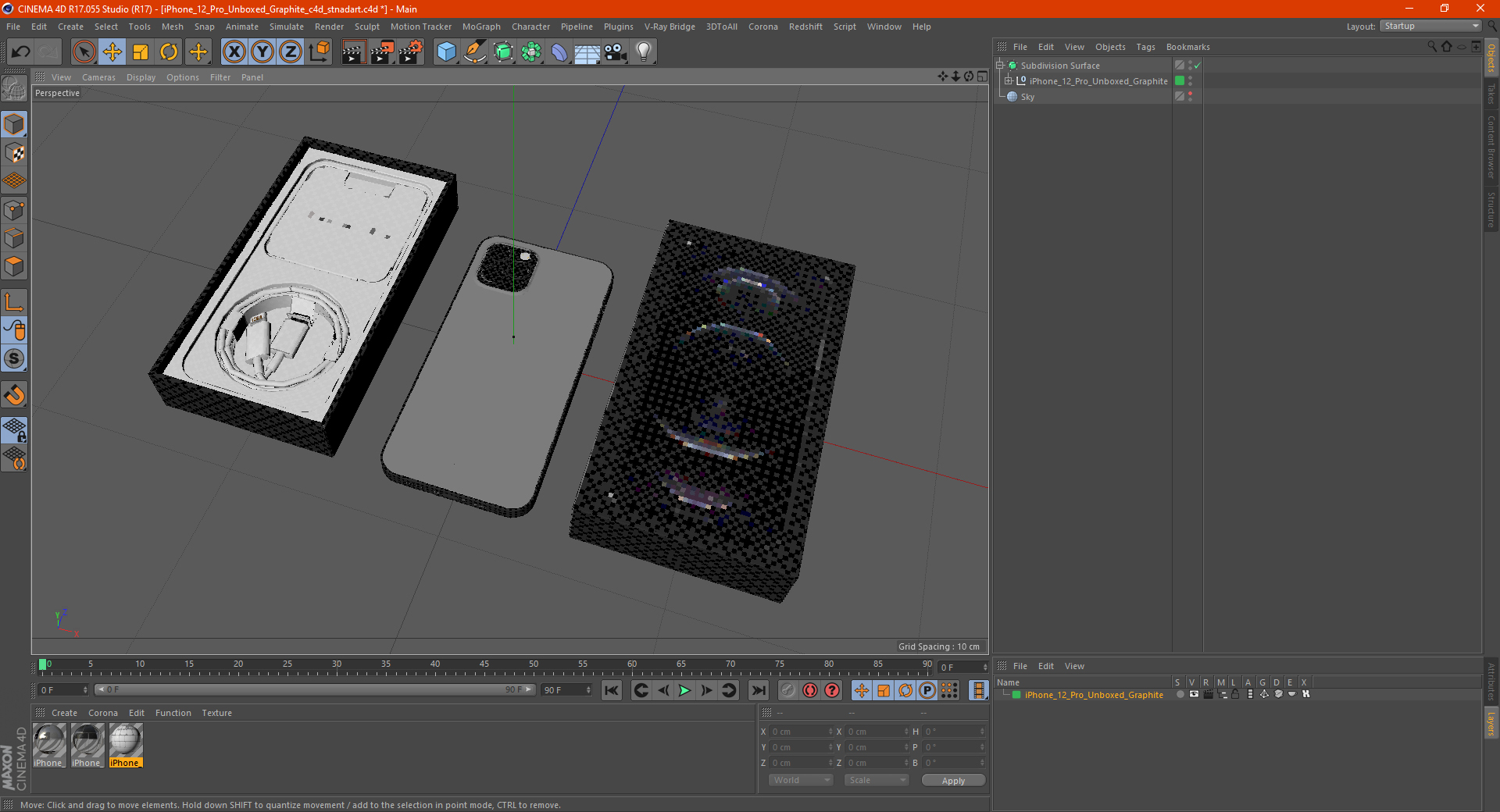Switch to Texture mode icon
Screen dimensions: 1500x812
coord(14,153)
